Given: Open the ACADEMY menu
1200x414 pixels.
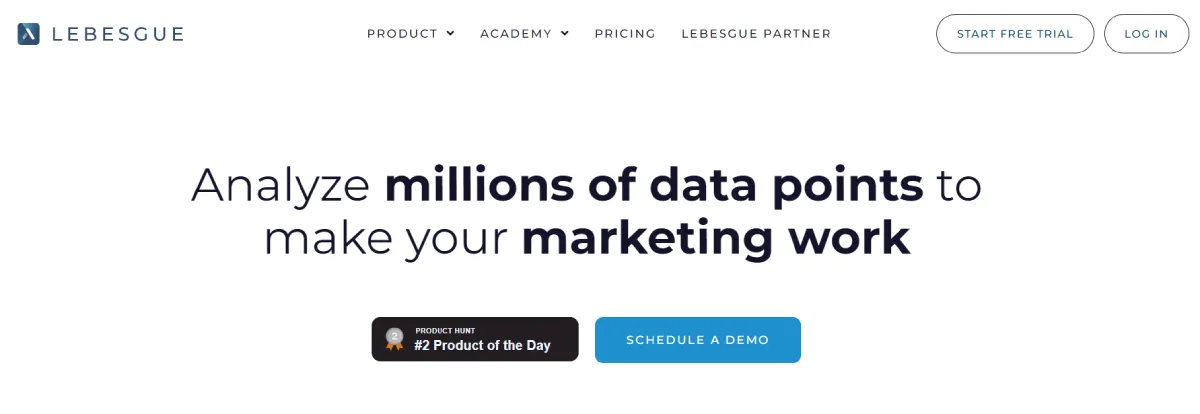Looking at the screenshot, I should (x=516, y=33).
